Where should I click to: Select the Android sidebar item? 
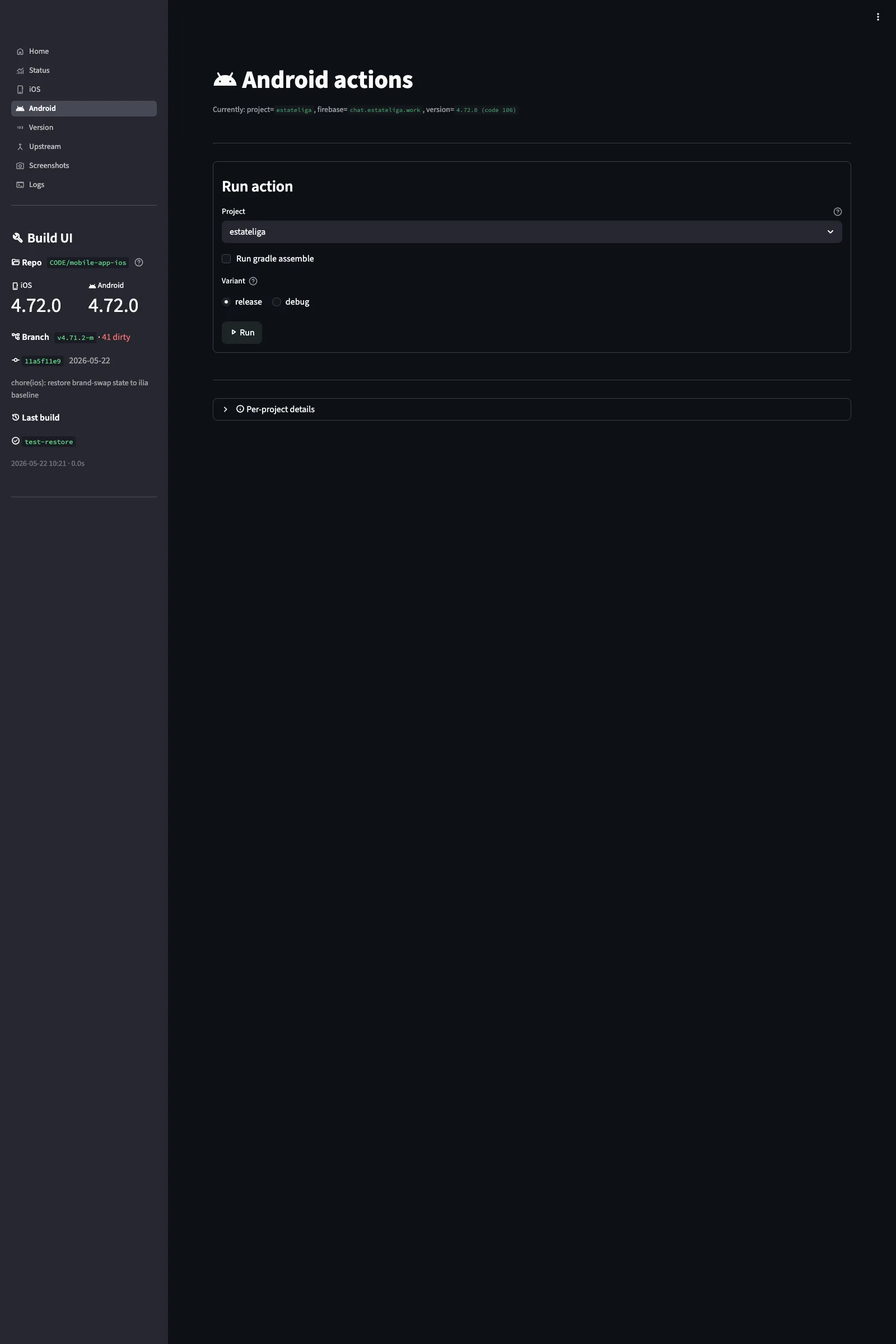[83, 109]
